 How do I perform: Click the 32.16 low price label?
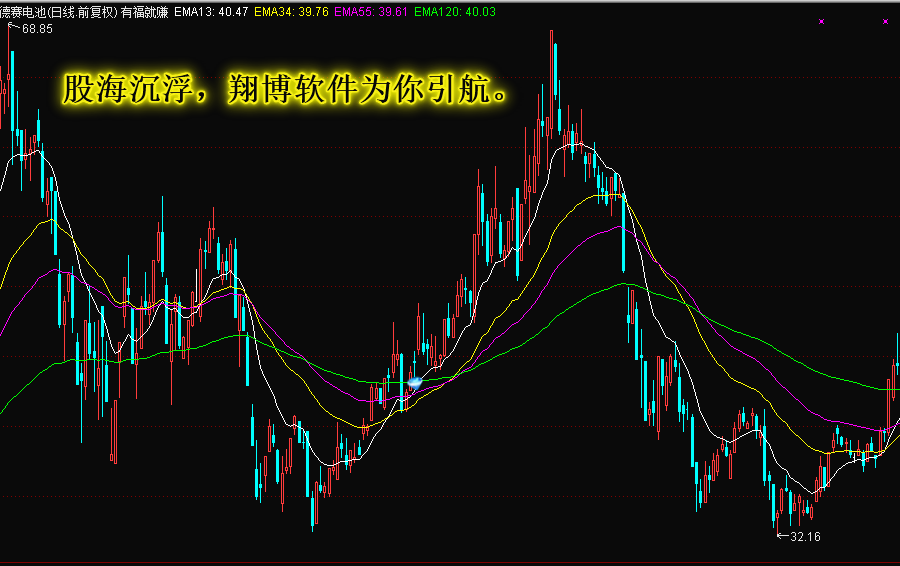[805, 537]
